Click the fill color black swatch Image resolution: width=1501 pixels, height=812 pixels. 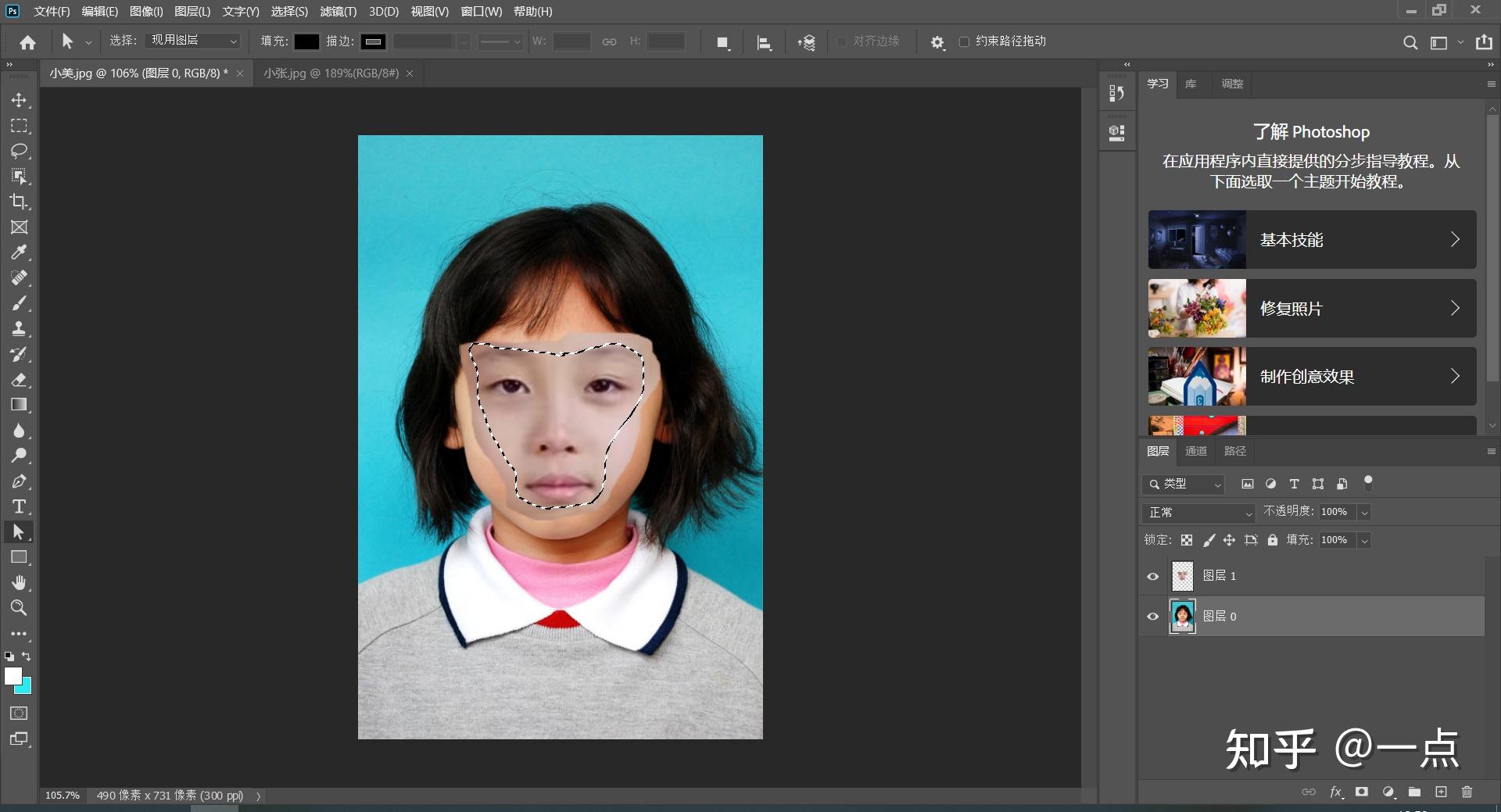point(306,42)
